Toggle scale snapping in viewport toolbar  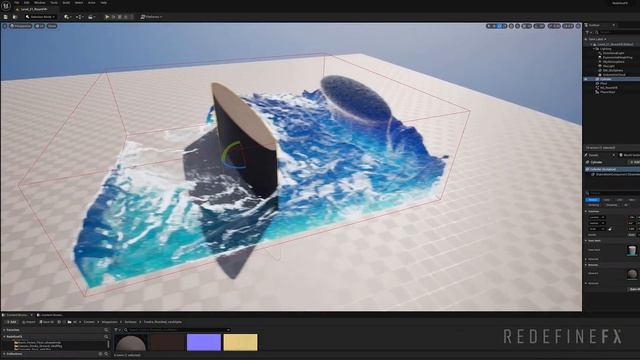point(554,26)
